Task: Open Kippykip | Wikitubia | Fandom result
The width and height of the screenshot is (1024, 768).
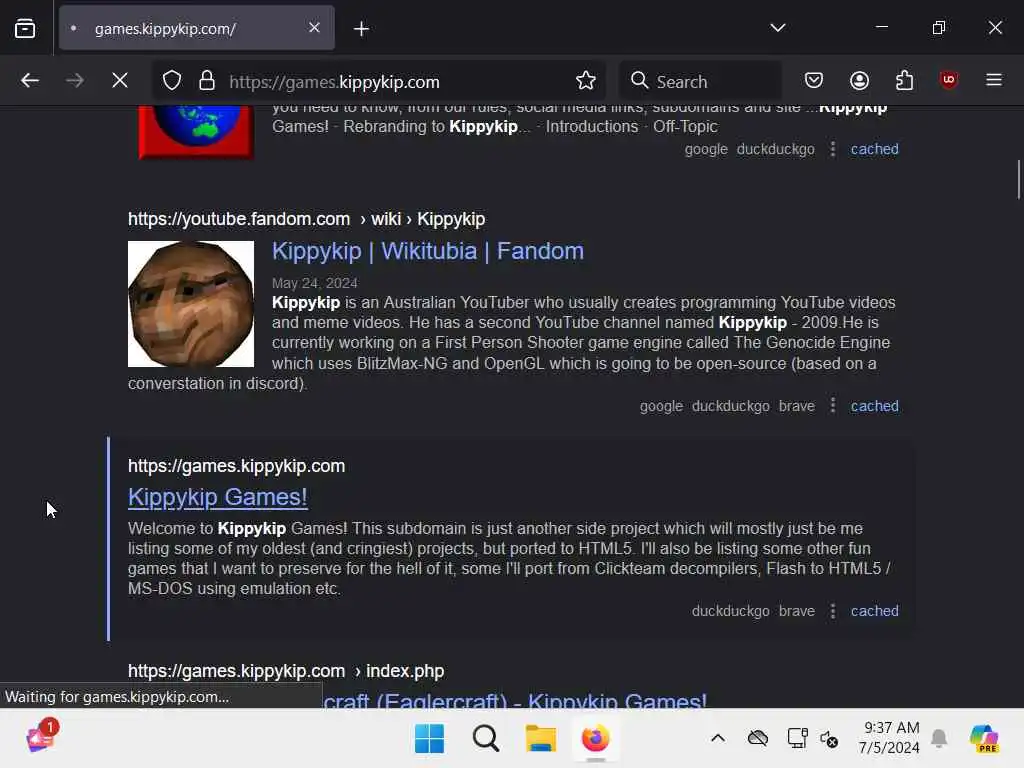Action: click(428, 251)
